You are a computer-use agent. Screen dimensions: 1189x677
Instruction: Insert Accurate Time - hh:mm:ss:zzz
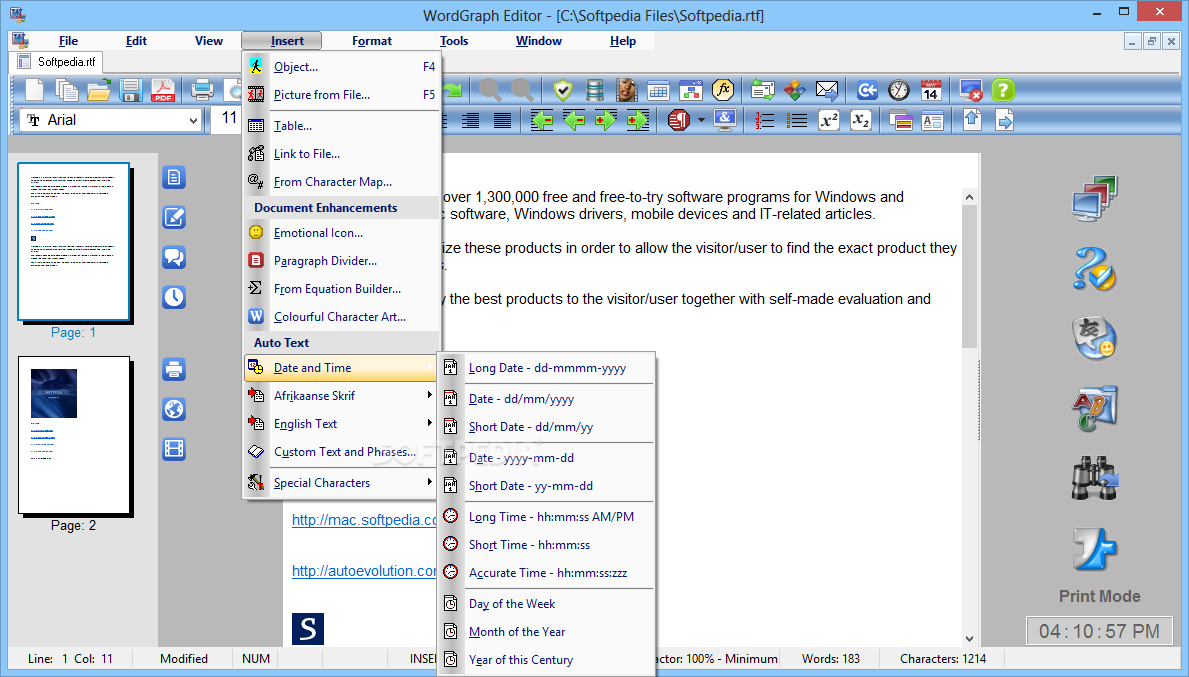(547, 573)
